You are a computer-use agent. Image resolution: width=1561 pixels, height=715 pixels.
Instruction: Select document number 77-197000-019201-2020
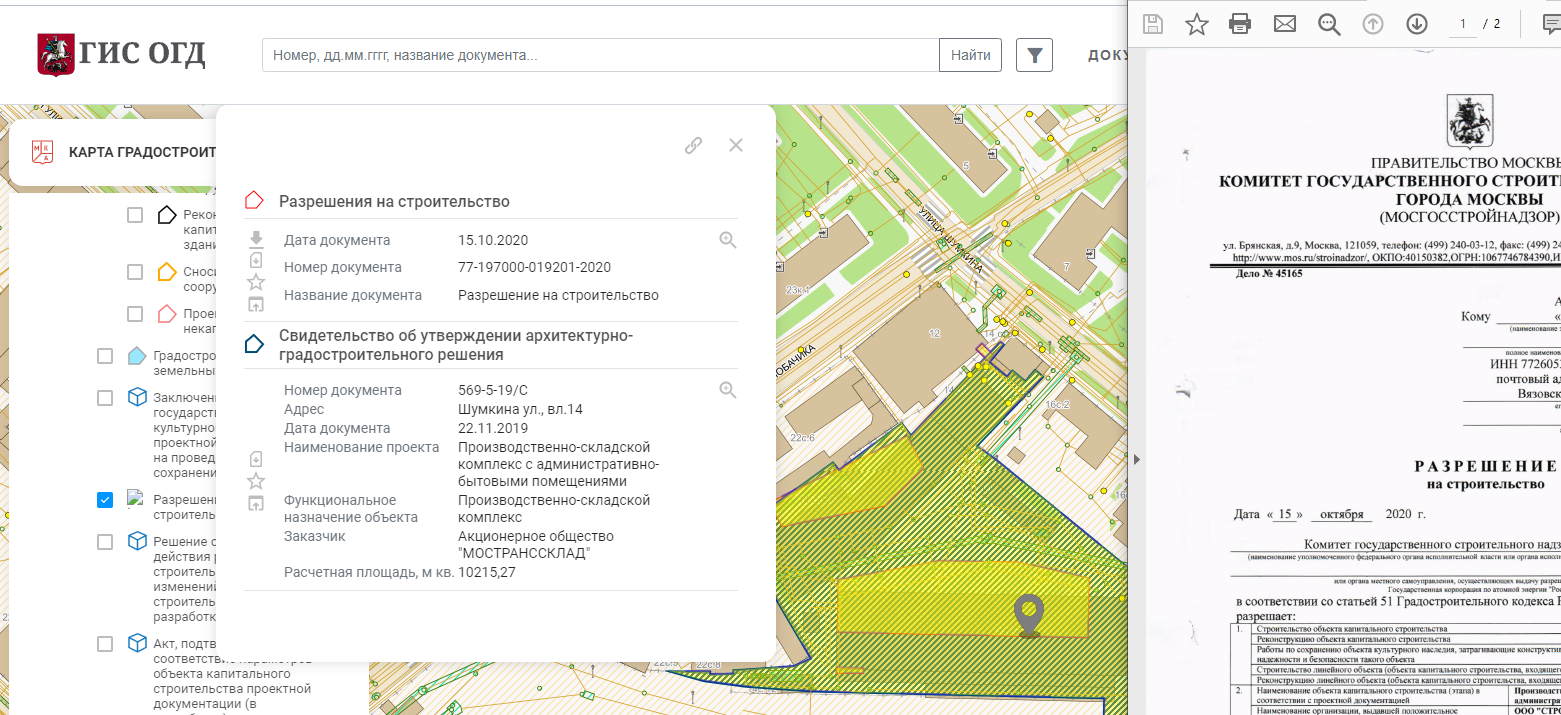pyautogui.click(x=534, y=267)
